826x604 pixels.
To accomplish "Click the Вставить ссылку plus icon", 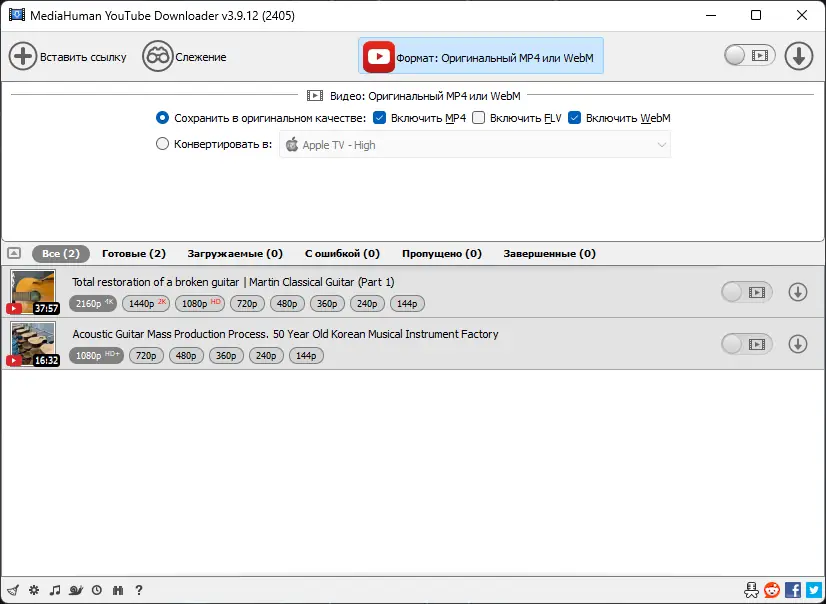I will click(x=23, y=56).
